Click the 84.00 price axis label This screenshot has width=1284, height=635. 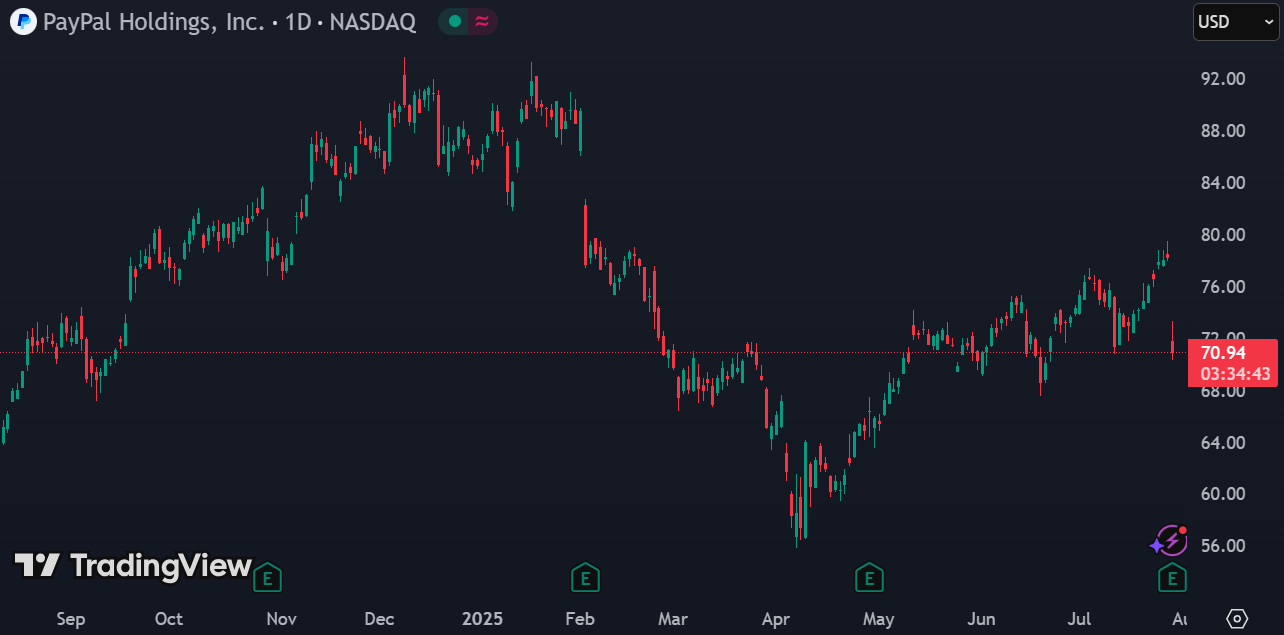(x=1221, y=183)
